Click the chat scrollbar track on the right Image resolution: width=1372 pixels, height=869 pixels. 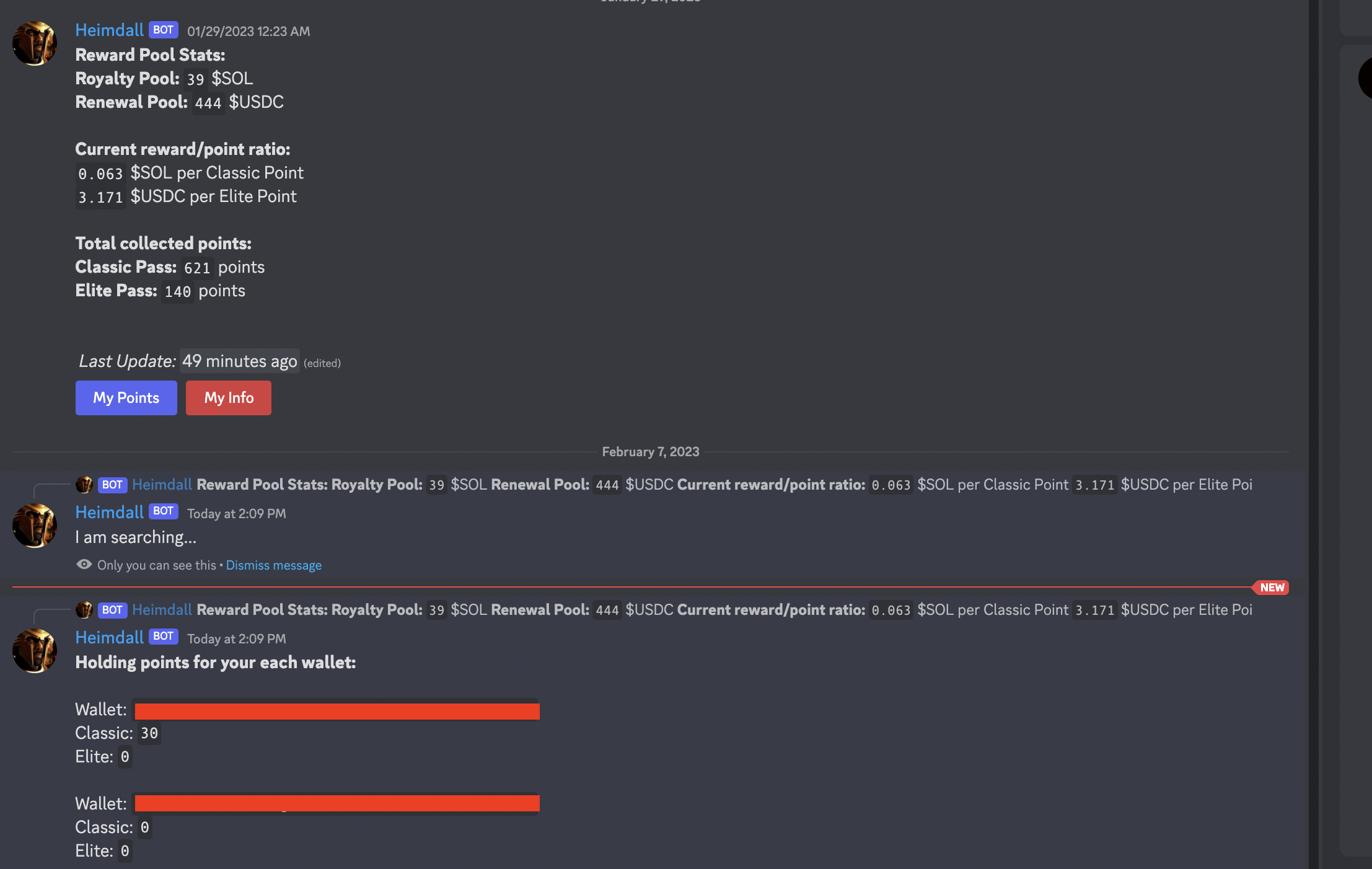1315,434
